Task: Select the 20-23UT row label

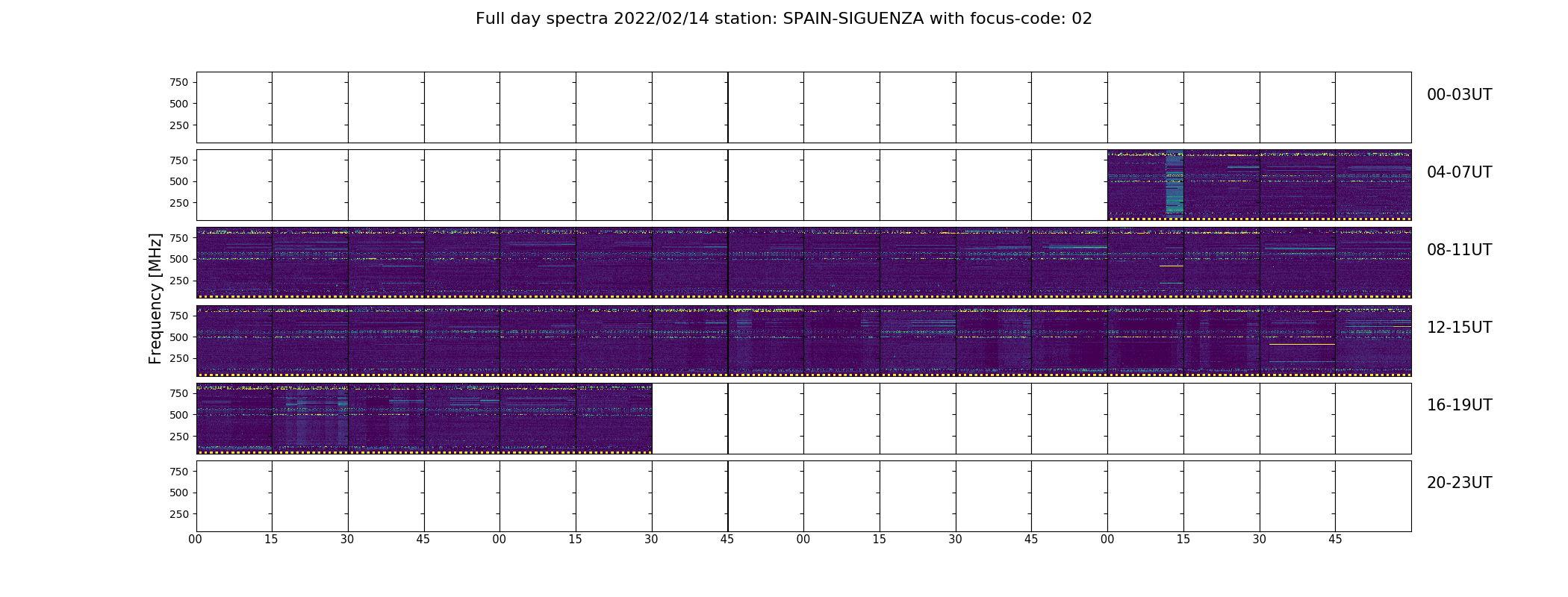Action: point(1459,483)
